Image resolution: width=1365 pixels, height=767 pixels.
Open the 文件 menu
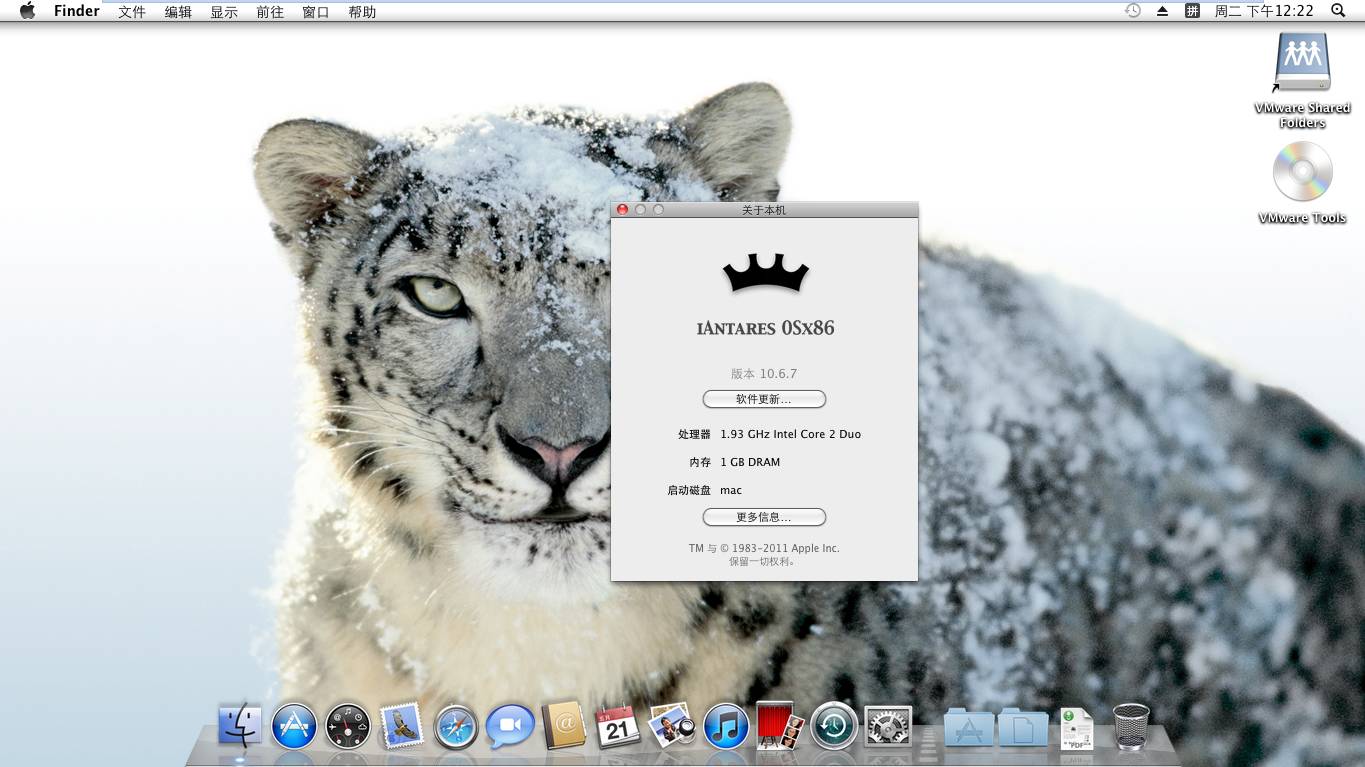(x=132, y=12)
